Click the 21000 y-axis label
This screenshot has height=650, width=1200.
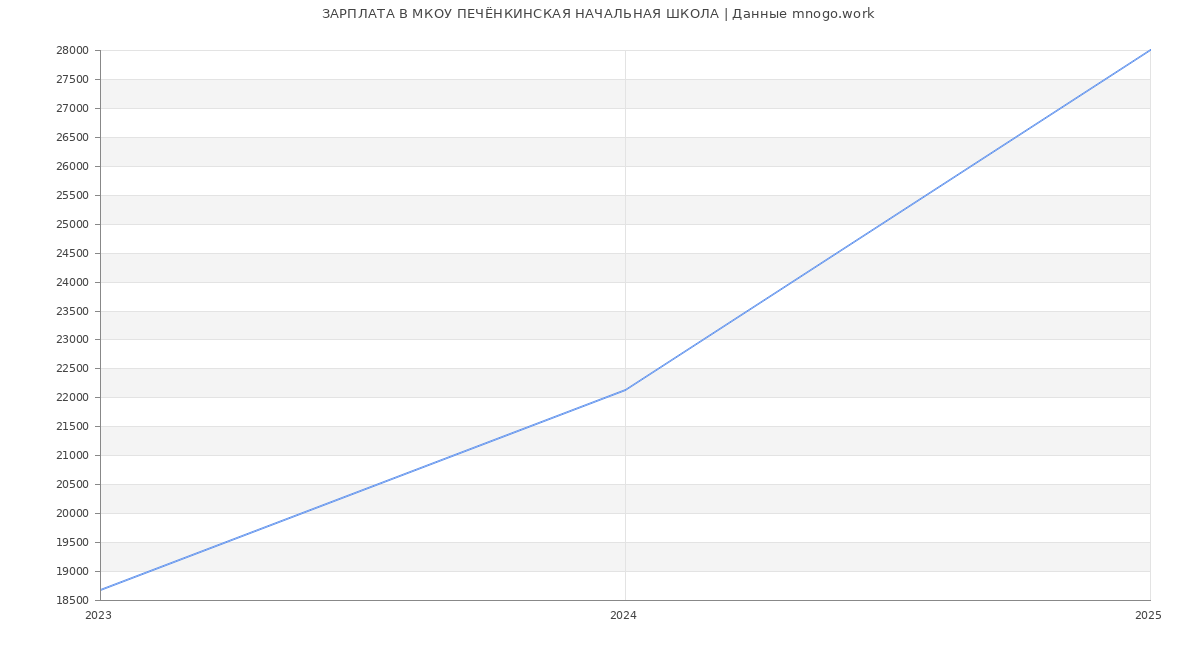click(x=73, y=456)
